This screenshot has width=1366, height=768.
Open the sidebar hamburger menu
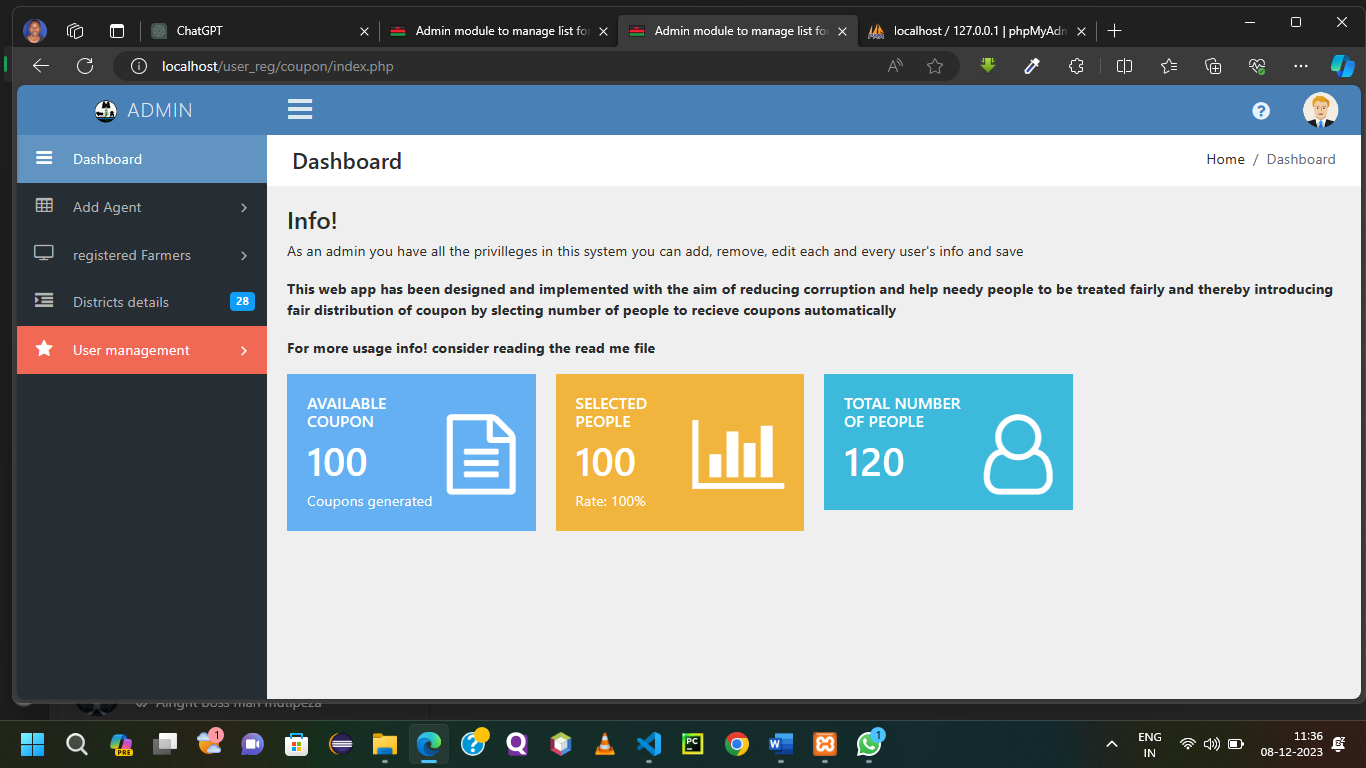[x=300, y=110]
